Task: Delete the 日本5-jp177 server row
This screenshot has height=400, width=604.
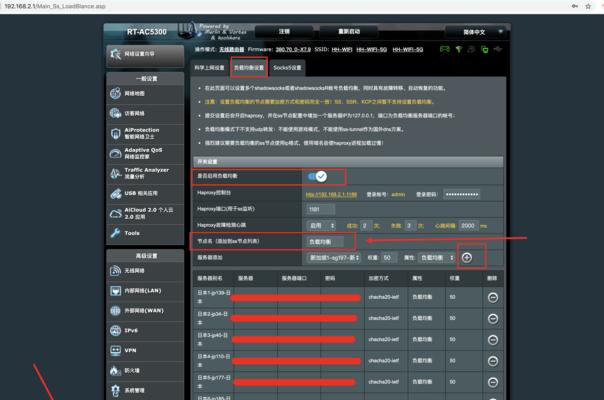Action: (x=493, y=382)
